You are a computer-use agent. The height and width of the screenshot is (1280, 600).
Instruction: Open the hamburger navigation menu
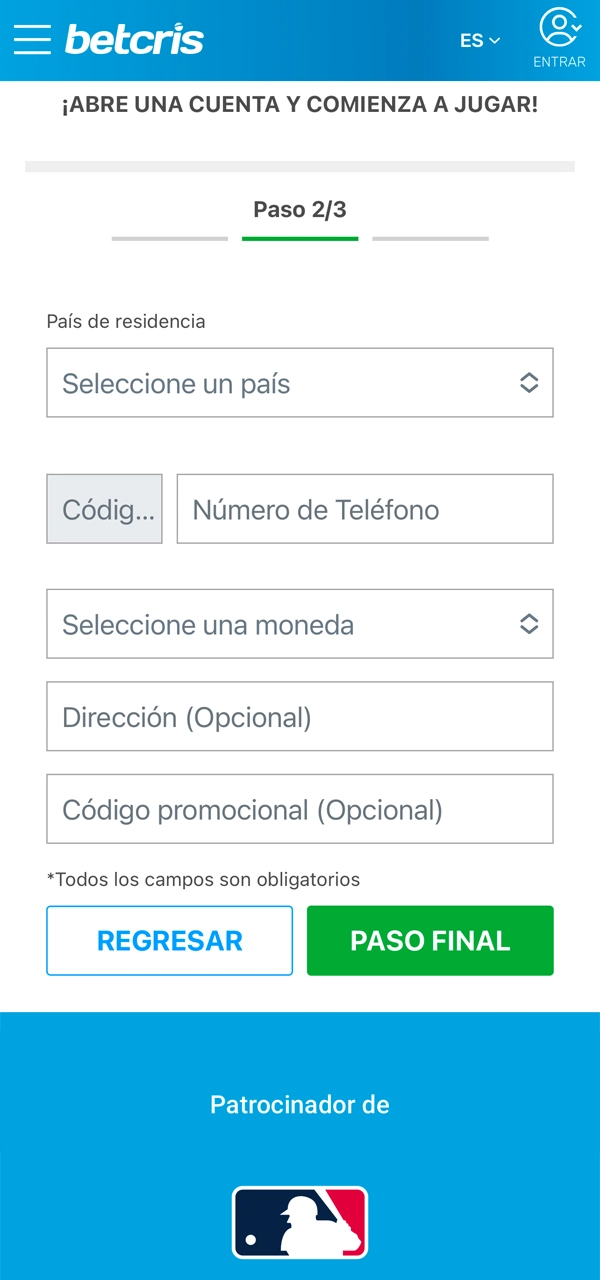click(x=31, y=39)
